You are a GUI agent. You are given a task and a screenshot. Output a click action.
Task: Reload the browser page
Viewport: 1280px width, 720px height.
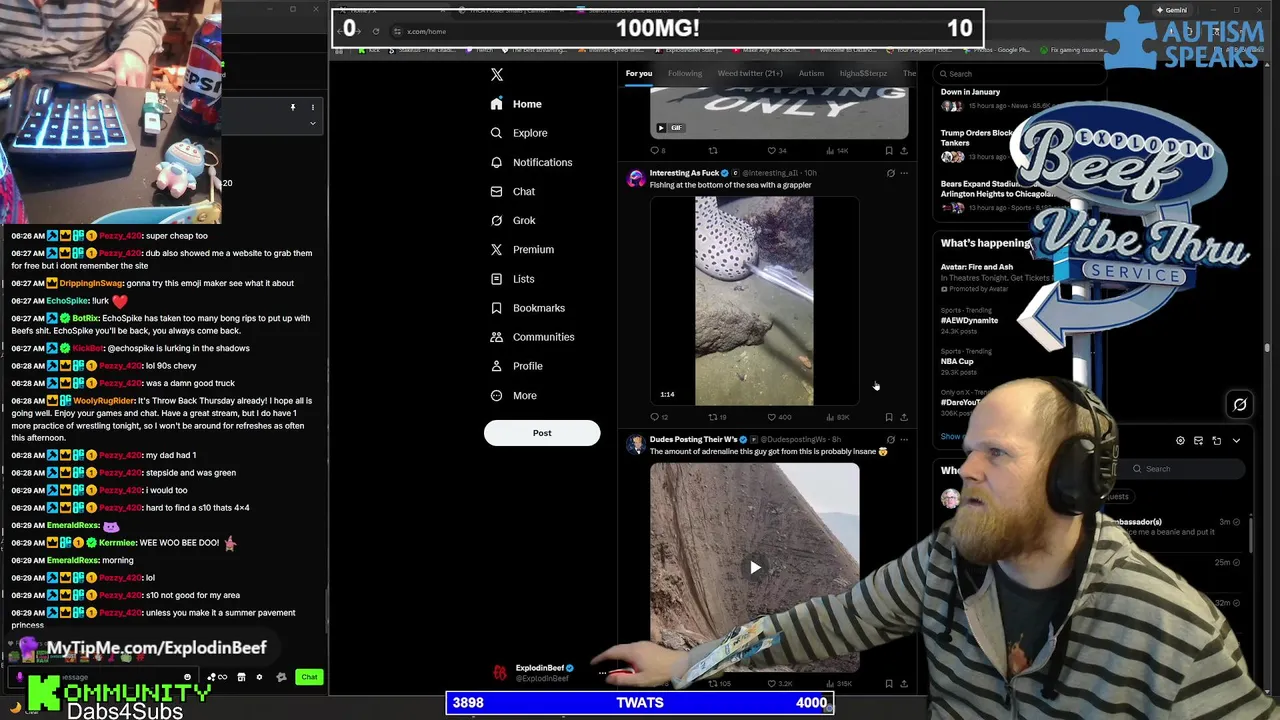pos(376,31)
